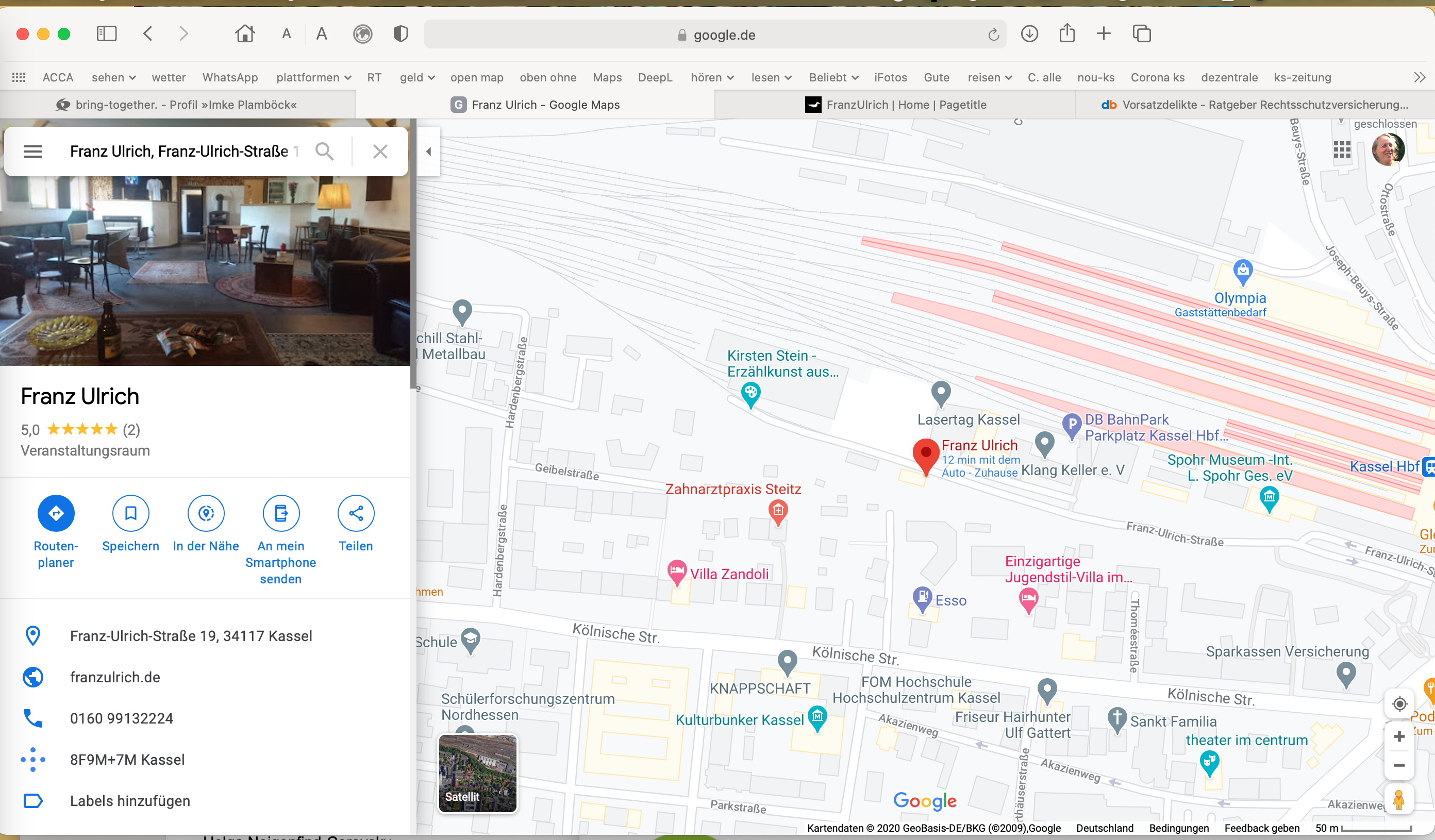Select Kulturbunker Kassel museum marker
This screenshot has height=840, width=1435.
817,719
